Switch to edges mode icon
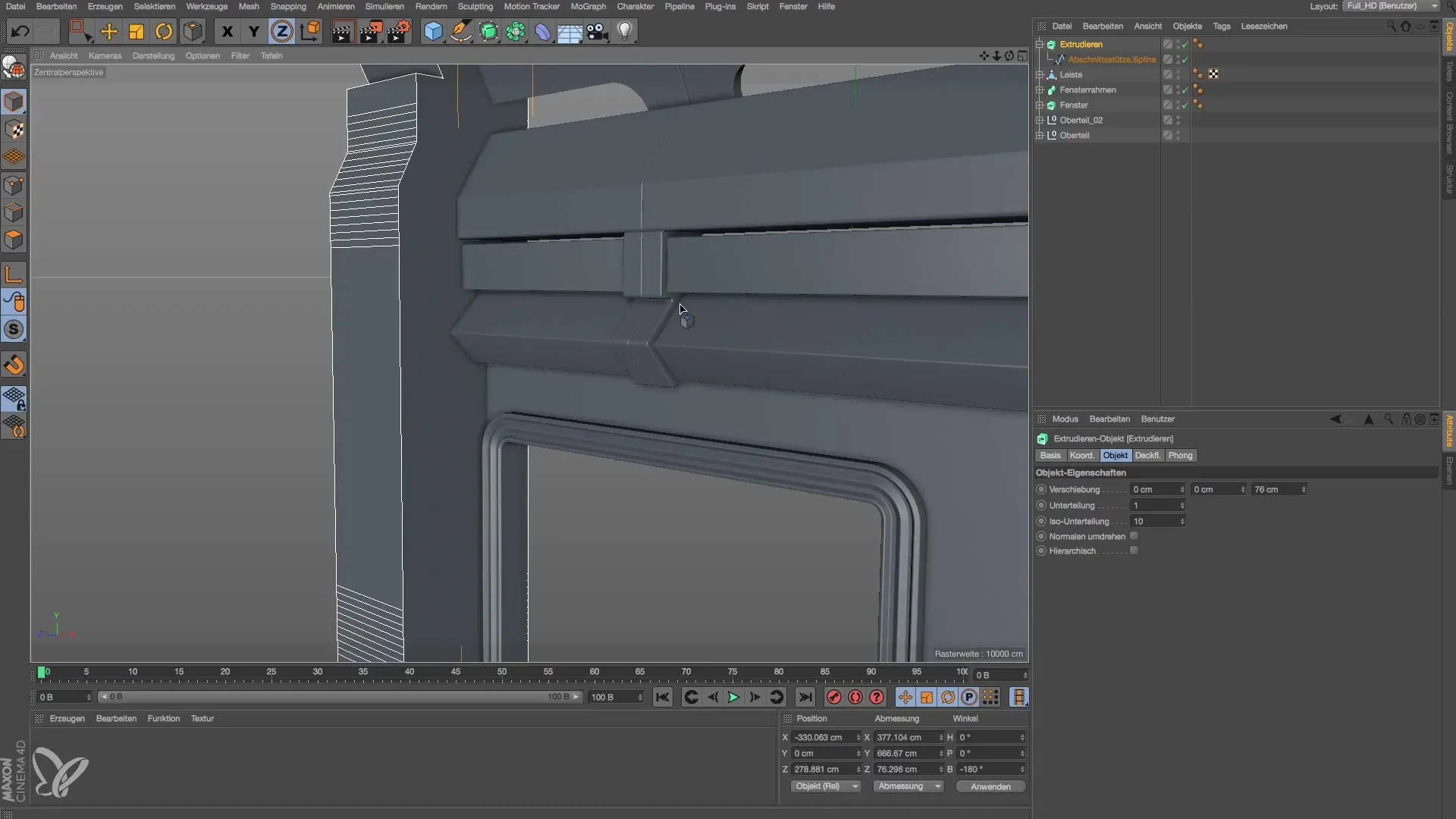 [x=14, y=212]
